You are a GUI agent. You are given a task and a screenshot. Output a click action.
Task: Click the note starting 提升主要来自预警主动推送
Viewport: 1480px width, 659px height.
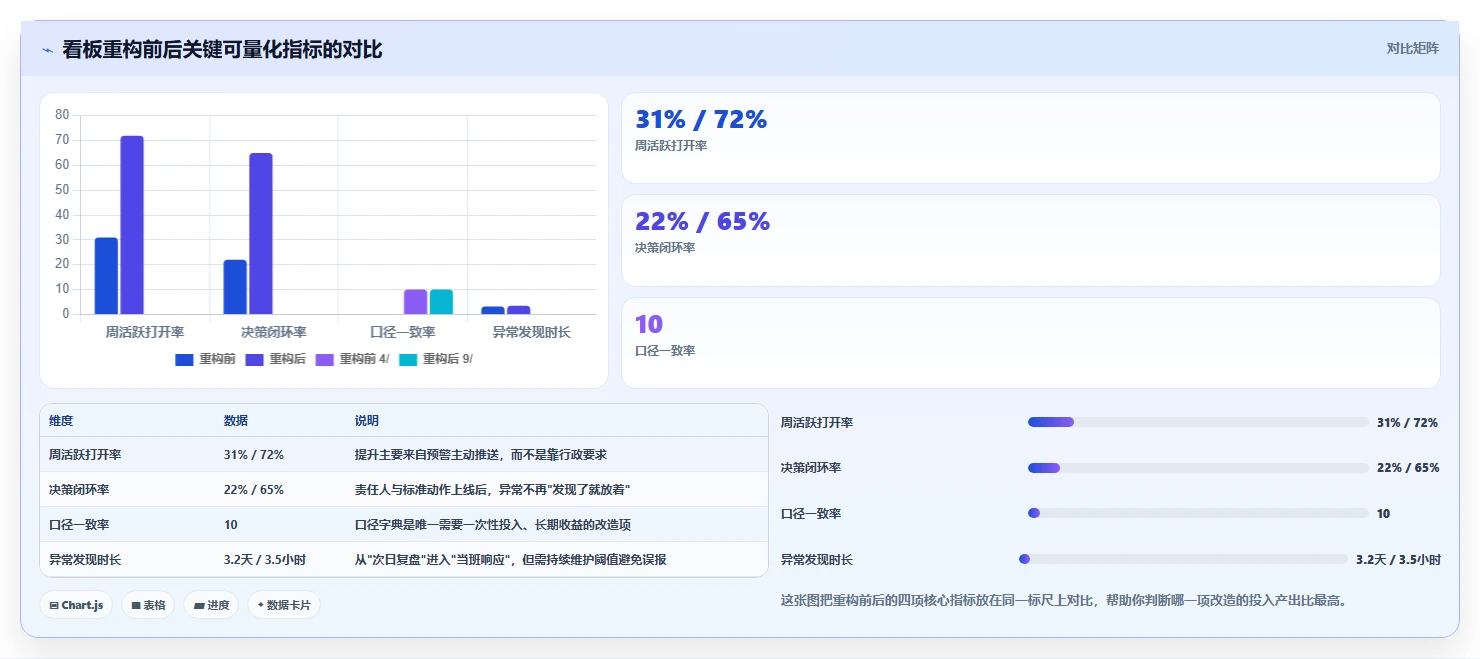point(481,455)
